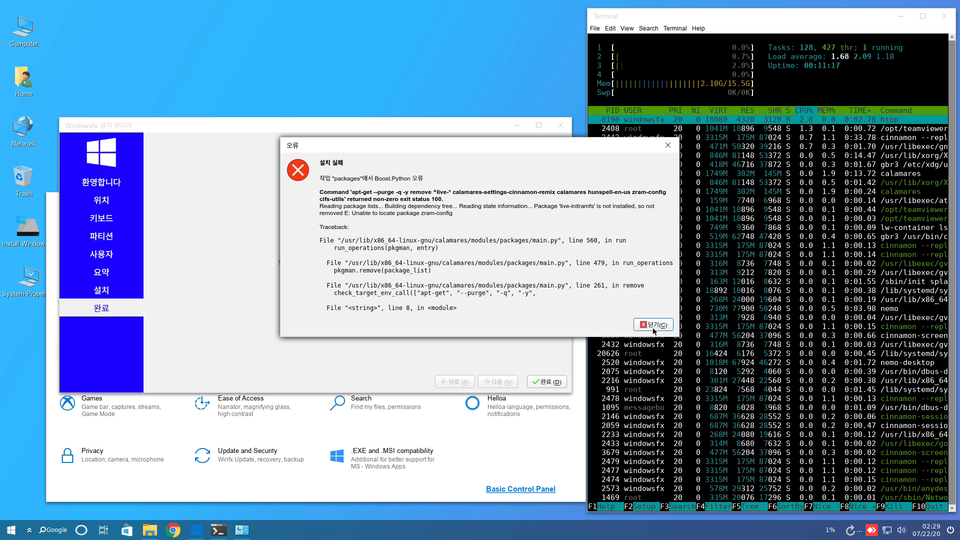Open the Privacy lock icon
Image resolution: width=960 pixels, height=540 pixels.
[67, 455]
